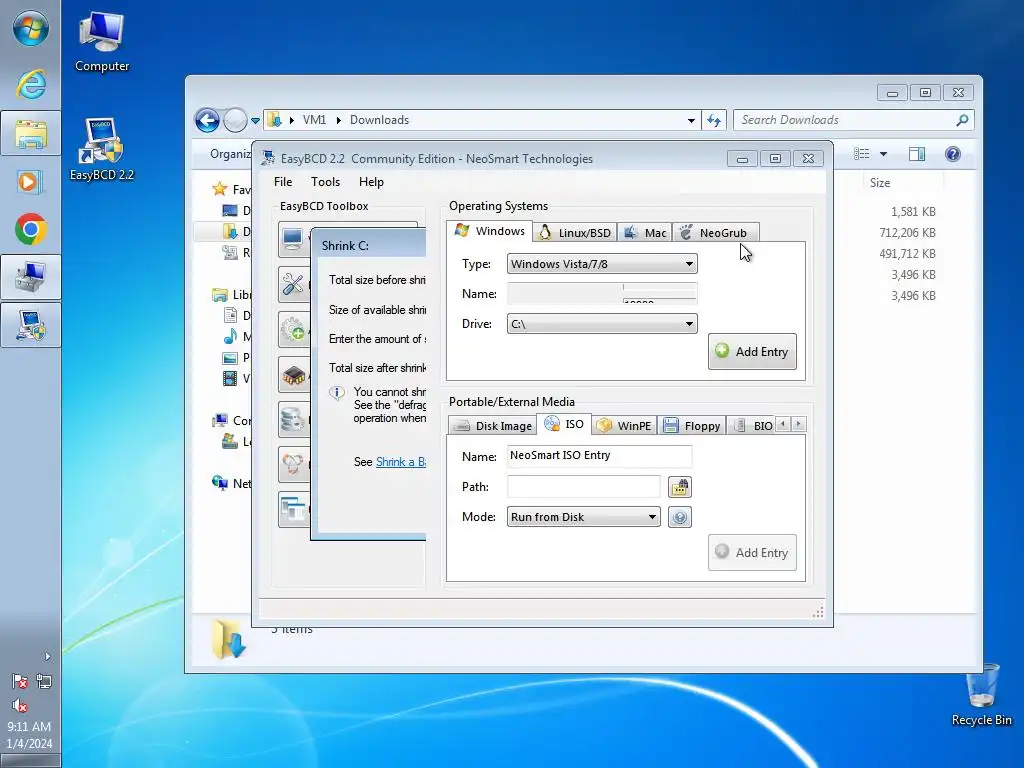Open View Settings monitor icon in EasyBCD Toolbox
Viewport: 1024px width, 768px height.
coord(293,239)
